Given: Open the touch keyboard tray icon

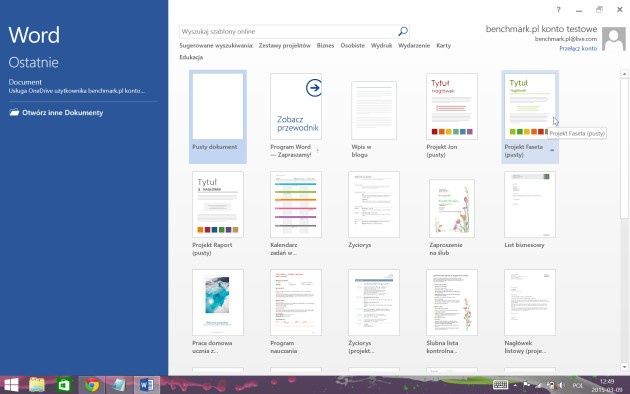Looking at the screenshot, I should (x=500, y=385).
